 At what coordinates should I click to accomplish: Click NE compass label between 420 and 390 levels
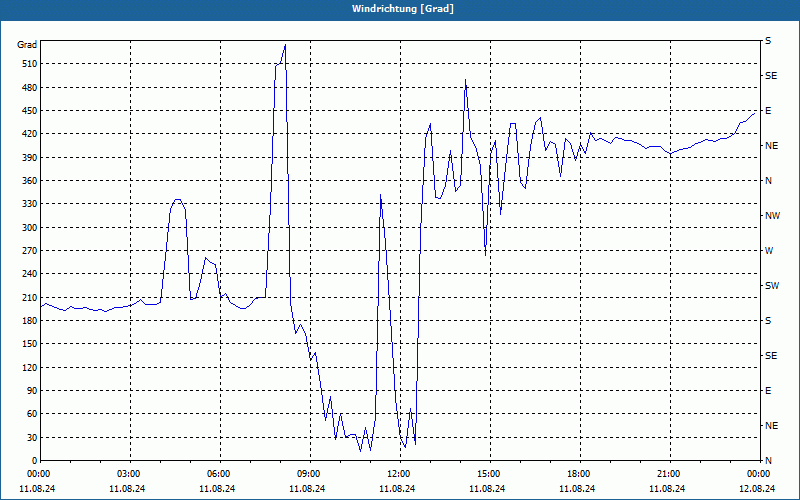pyautogui.click(x=771, y=146)
